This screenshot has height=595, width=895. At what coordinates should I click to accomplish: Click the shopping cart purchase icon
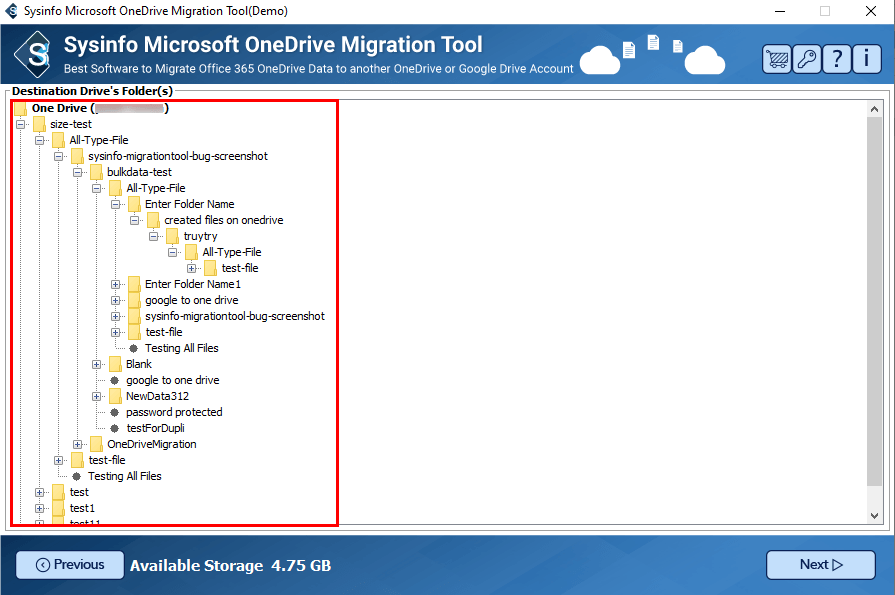[777, 59]
